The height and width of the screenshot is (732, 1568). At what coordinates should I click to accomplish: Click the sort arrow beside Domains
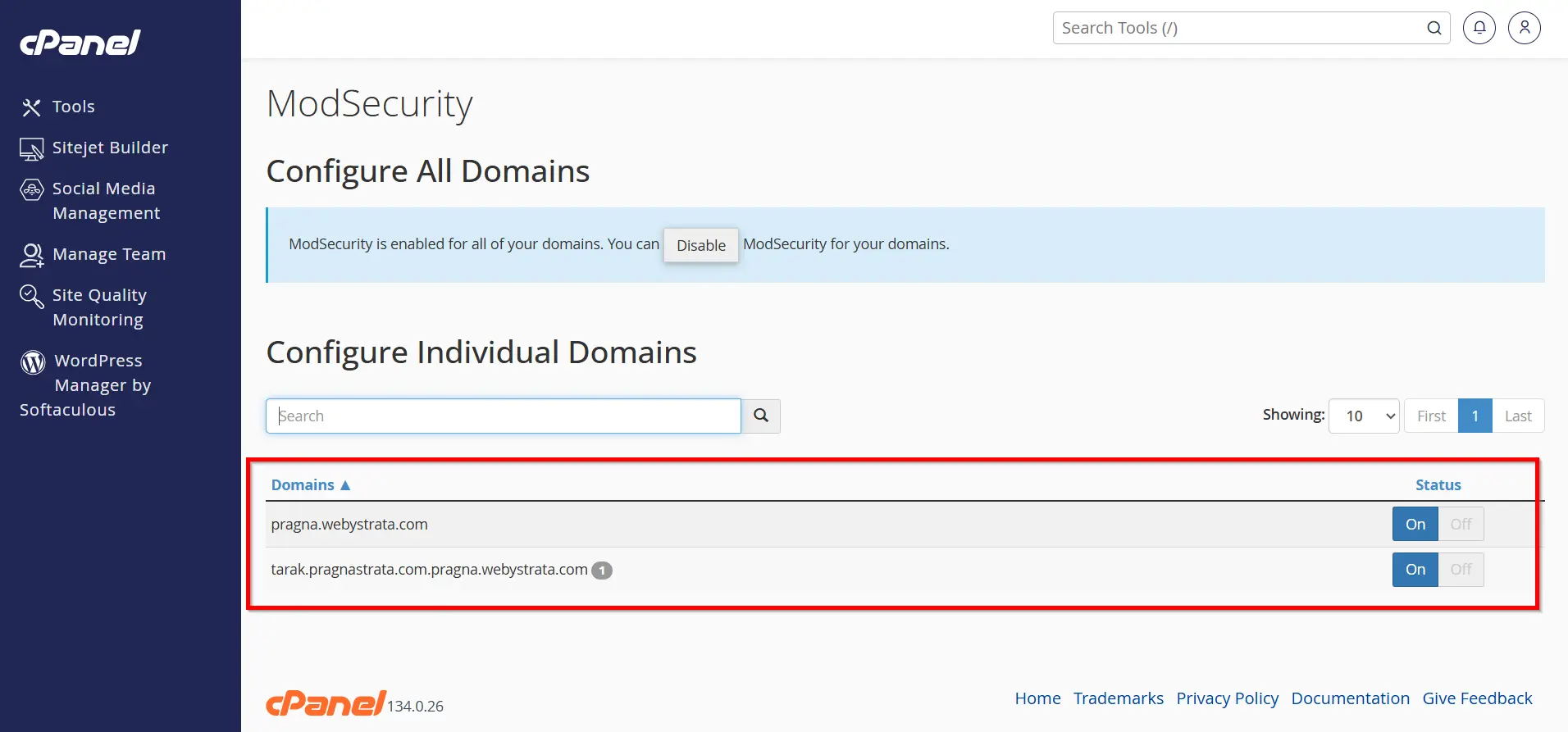click(345, 485)
